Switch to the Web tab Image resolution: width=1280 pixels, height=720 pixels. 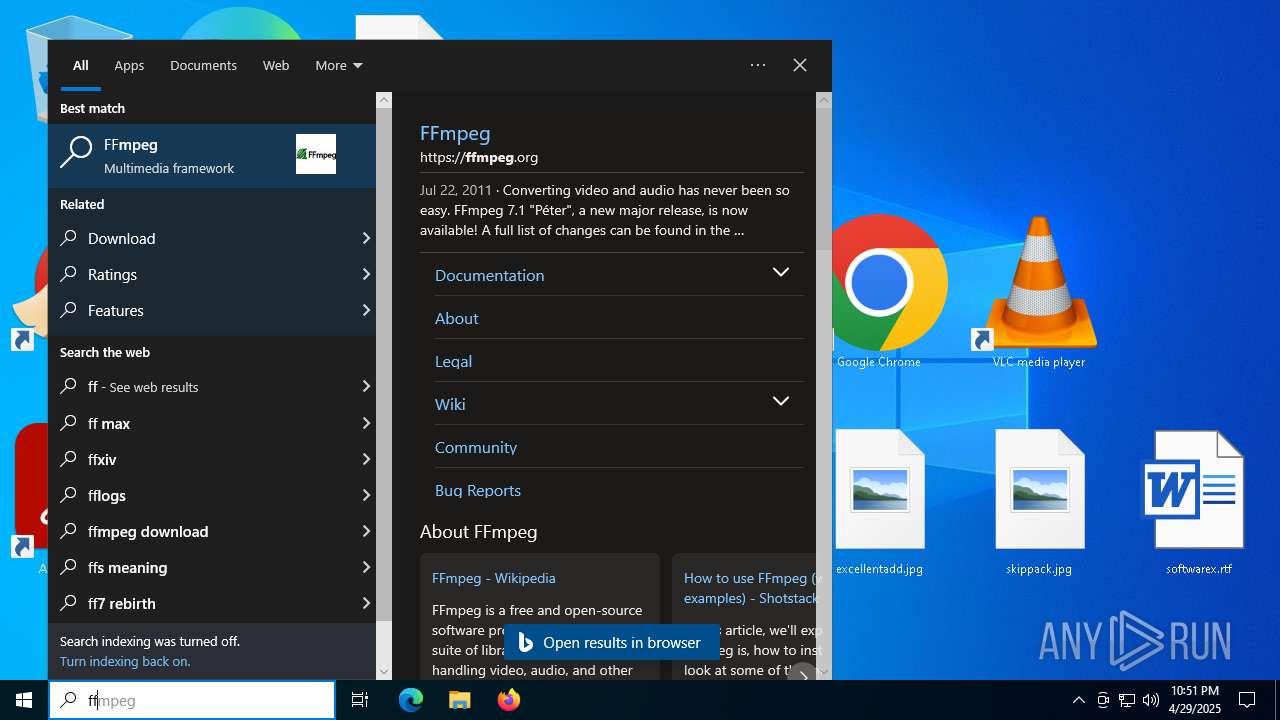coord(276,65)
